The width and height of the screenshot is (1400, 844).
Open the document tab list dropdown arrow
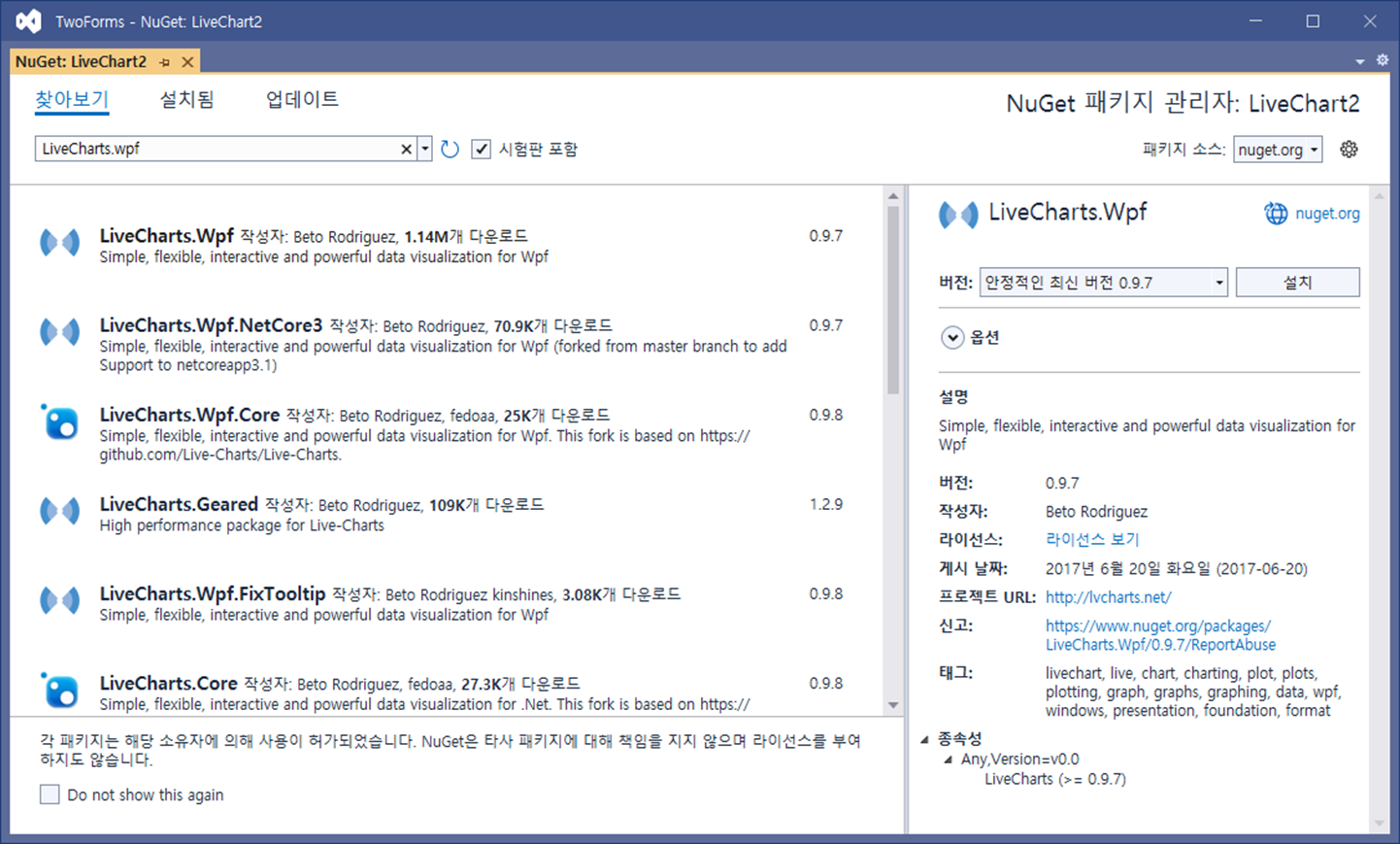pos(1360,61)
